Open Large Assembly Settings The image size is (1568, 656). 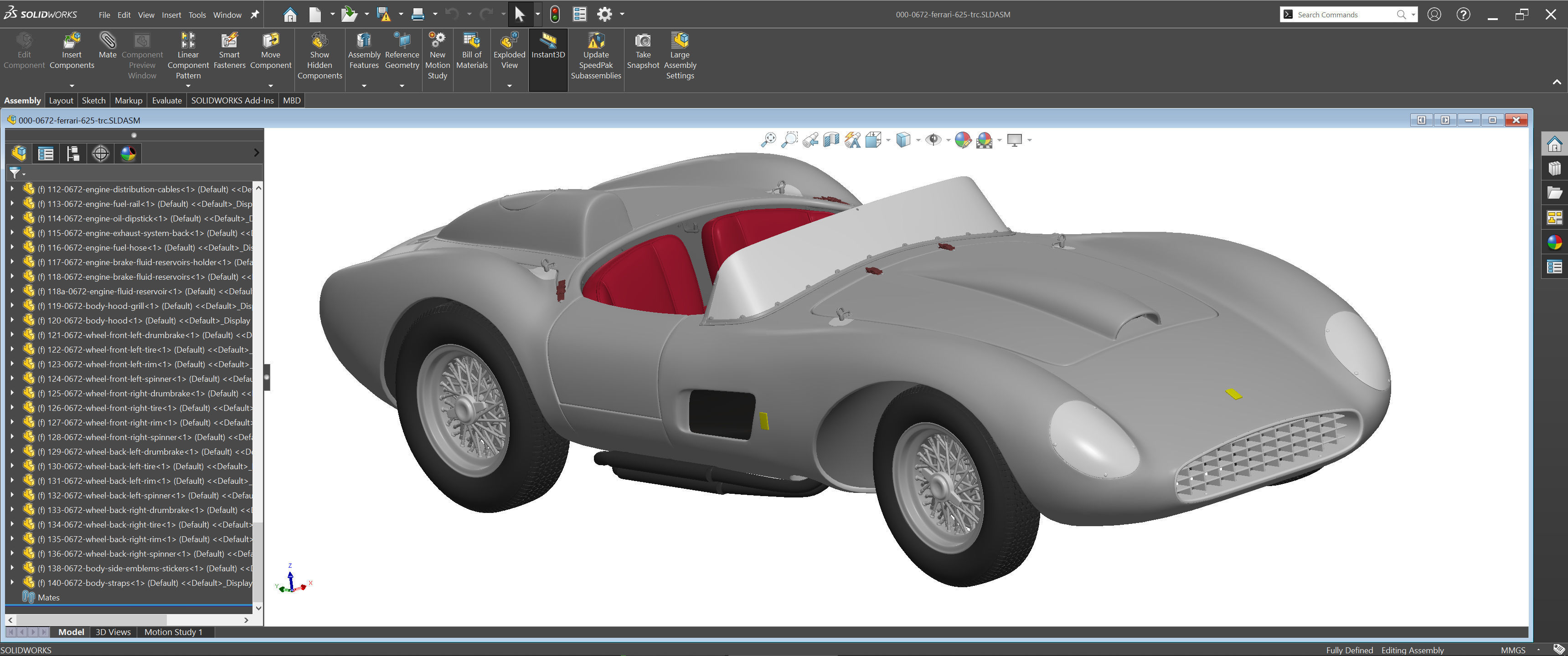coord(680,56)
